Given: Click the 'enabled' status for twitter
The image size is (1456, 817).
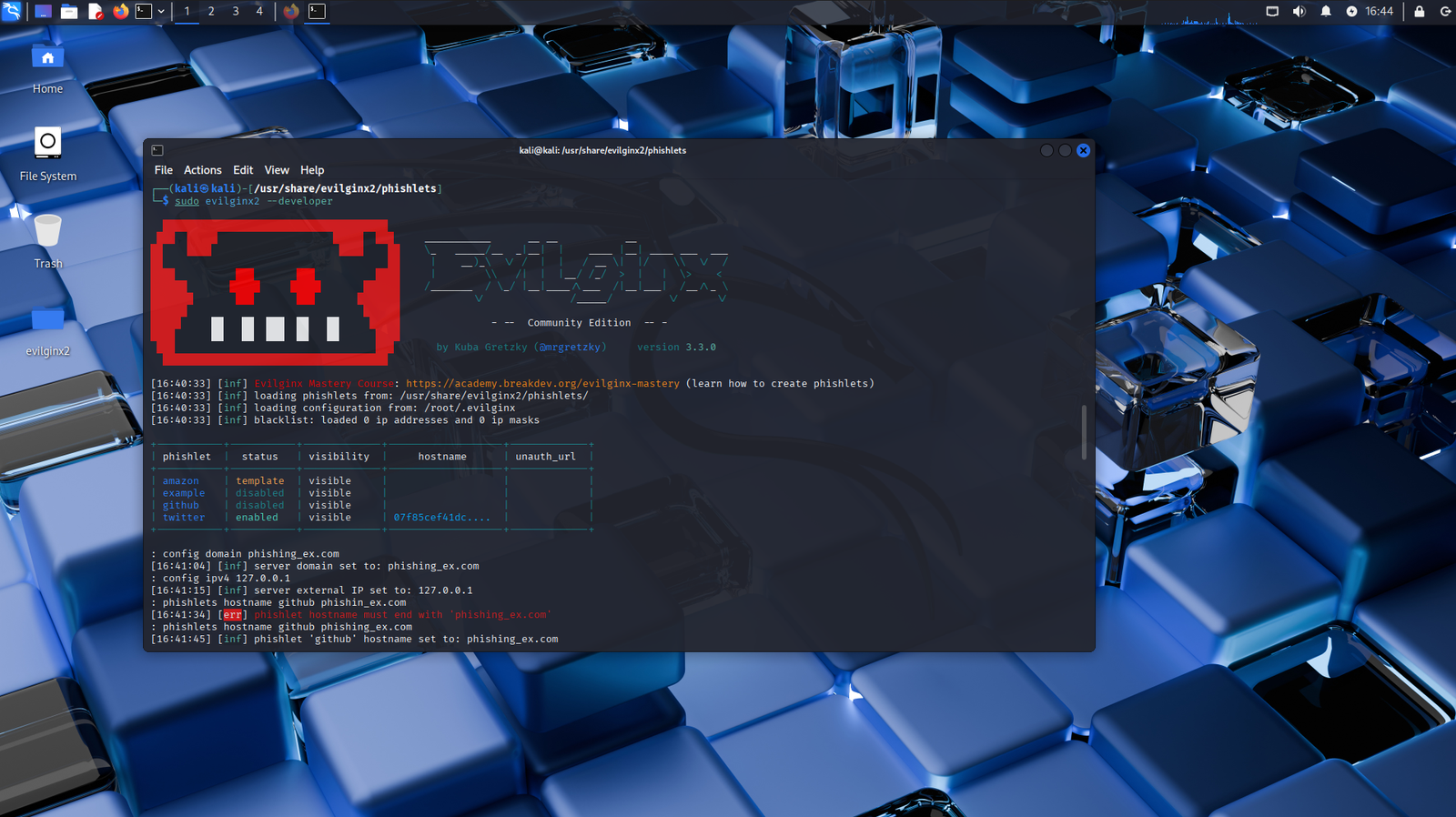Looking at the screenshot, I should coord(257,518).
